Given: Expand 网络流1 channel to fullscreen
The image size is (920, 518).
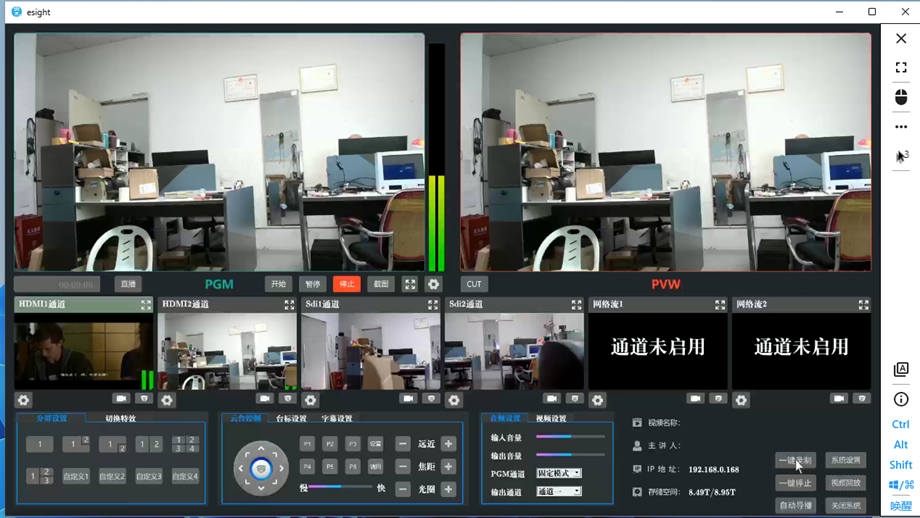Looking at the screenshot, I should pos(720,305).
